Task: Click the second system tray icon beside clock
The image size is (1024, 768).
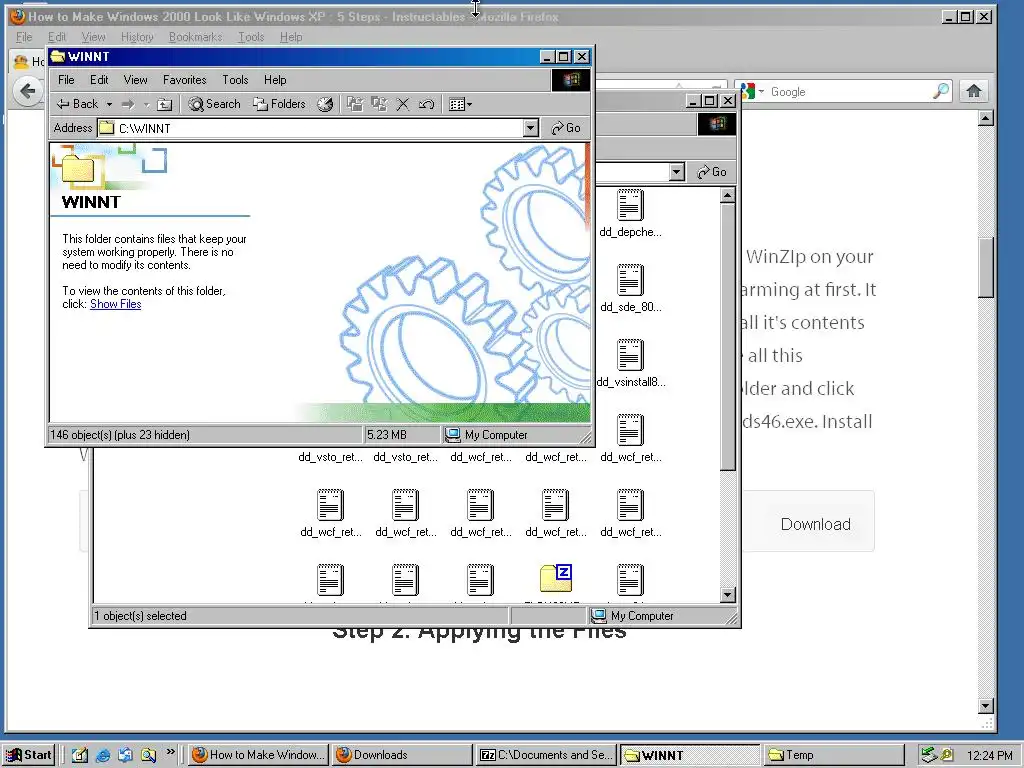Action: pyautogui.click(x=947, y=755)
